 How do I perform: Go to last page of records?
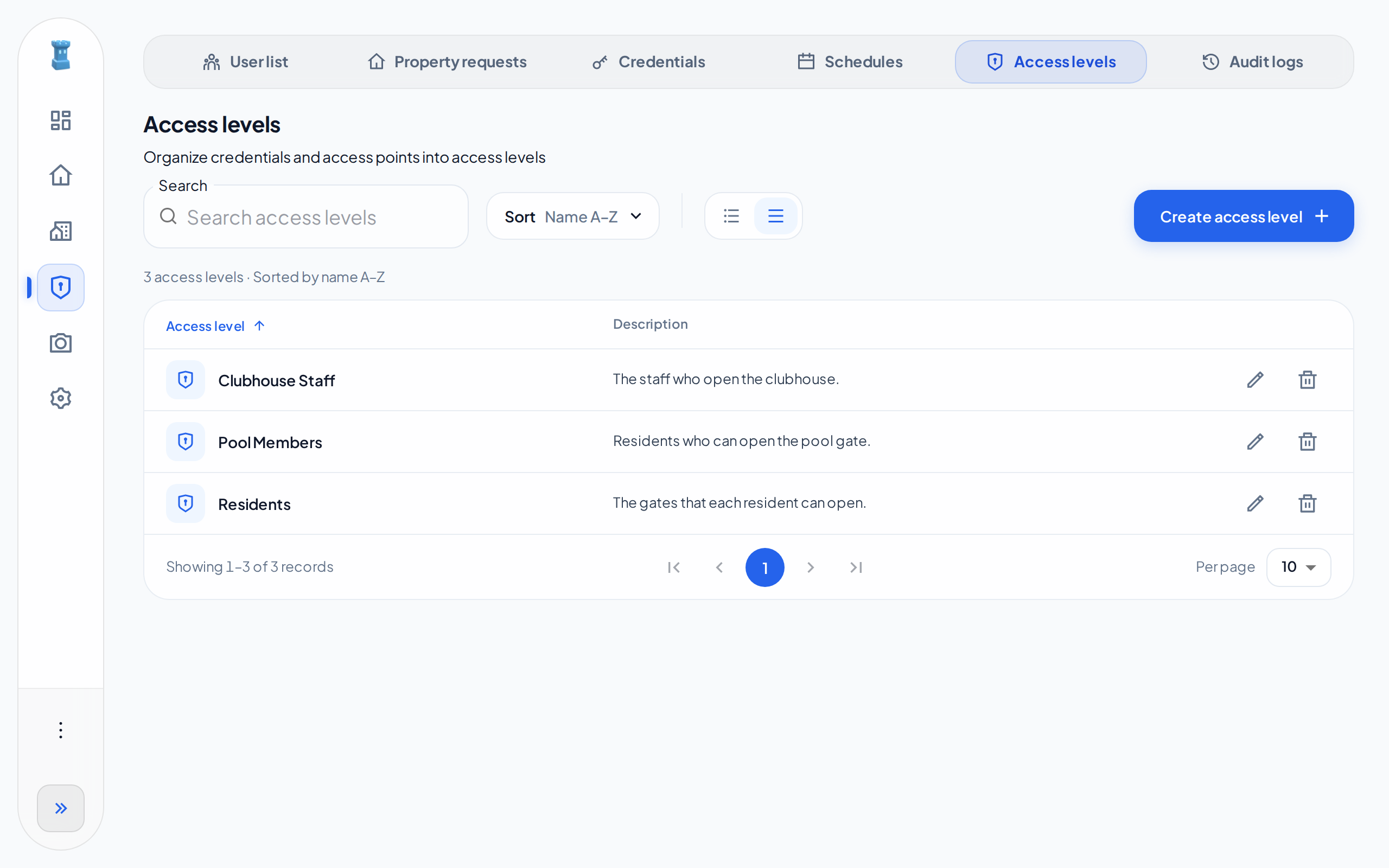coord(856,567)
